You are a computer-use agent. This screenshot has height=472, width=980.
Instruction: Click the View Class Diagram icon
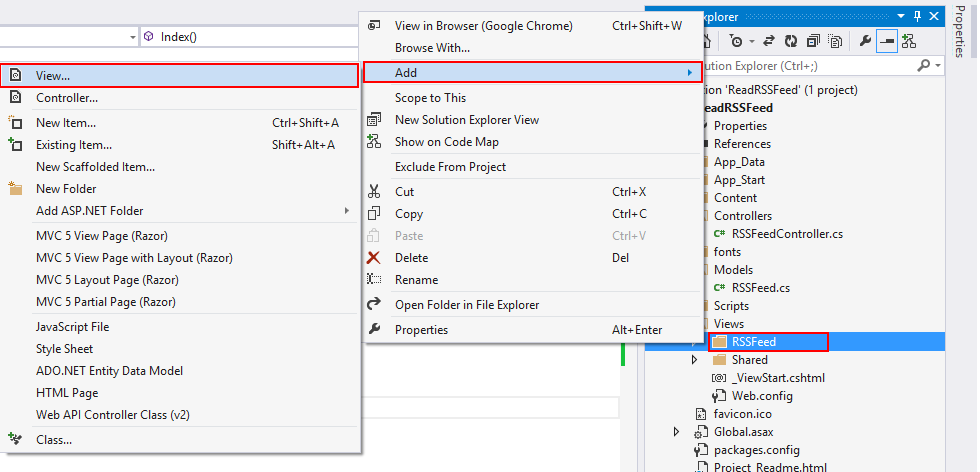(x=908, y=41)
